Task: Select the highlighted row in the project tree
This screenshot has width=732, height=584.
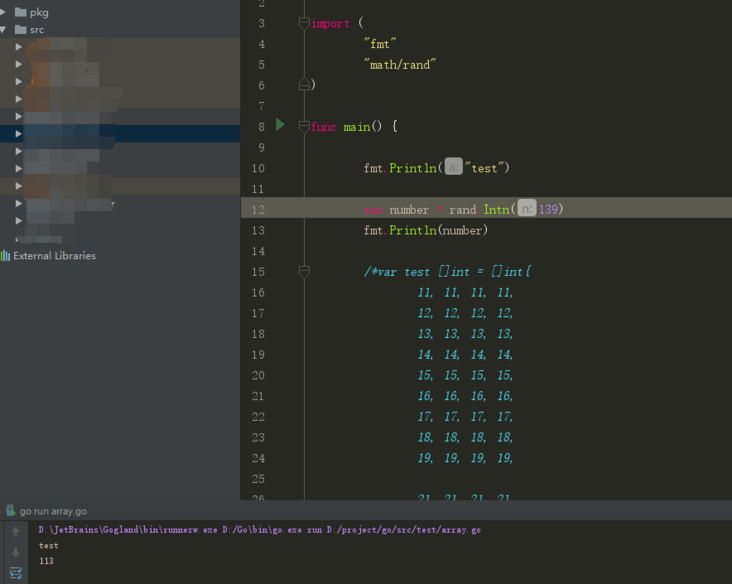Action: [120, 134]
